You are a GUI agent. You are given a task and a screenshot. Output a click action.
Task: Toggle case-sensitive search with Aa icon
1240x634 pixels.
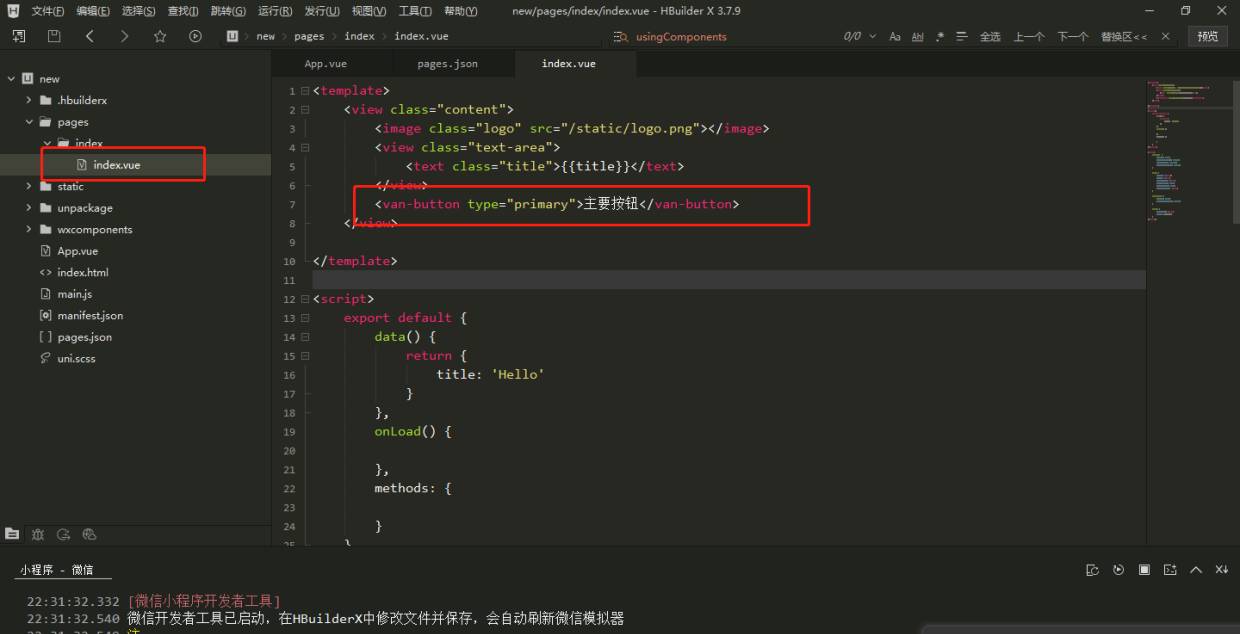895,36
